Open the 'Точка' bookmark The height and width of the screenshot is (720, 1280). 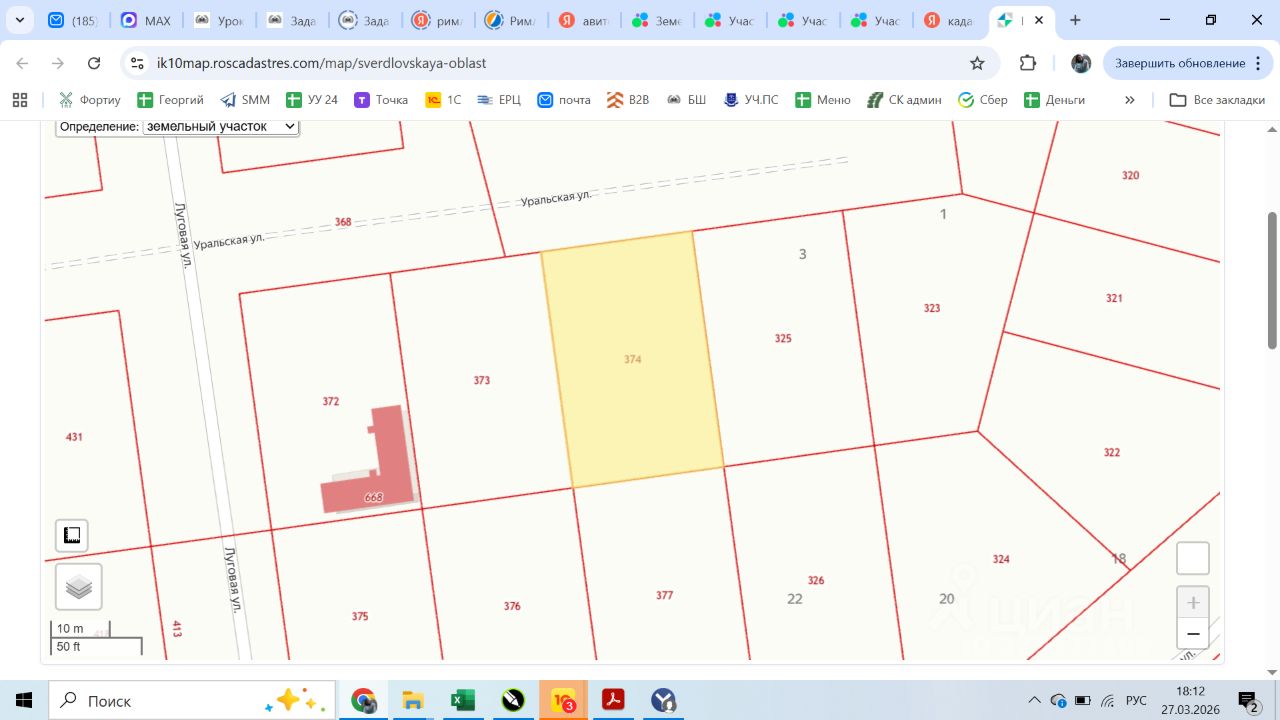point(381,100)
